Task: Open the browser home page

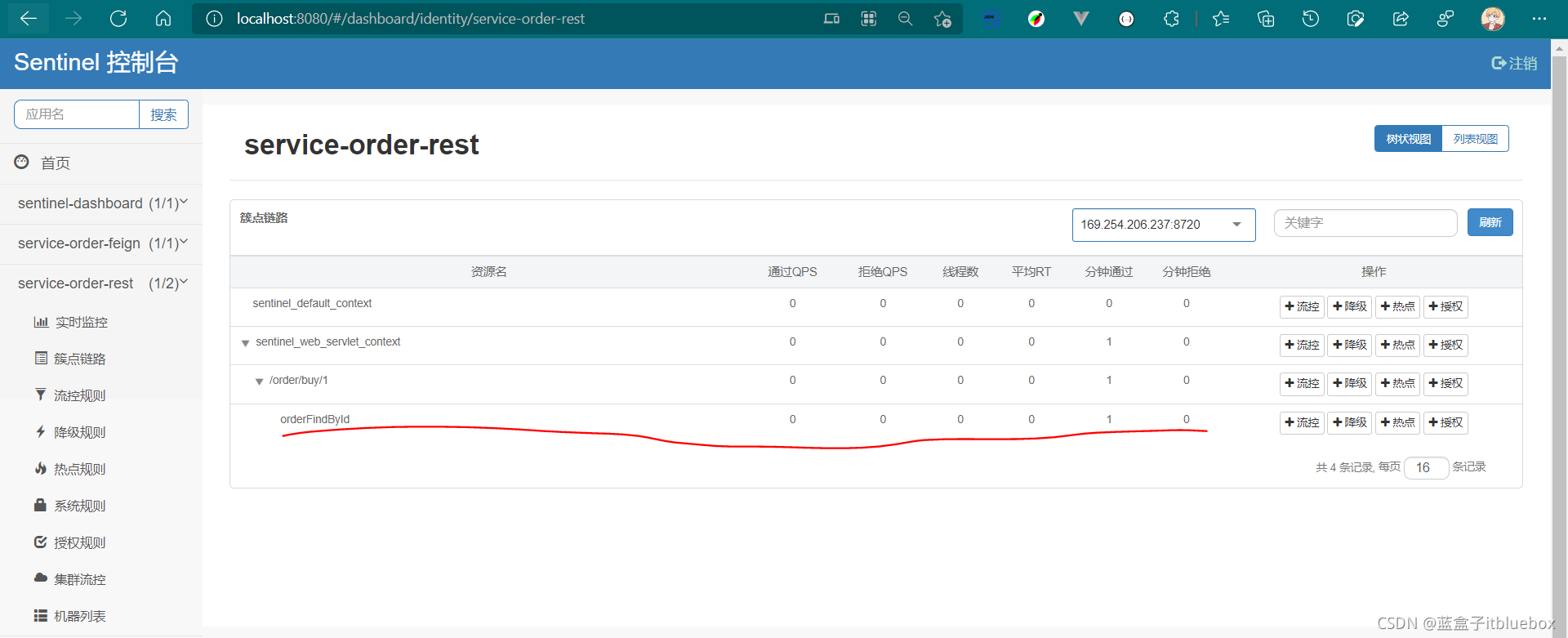Action: 163,19
